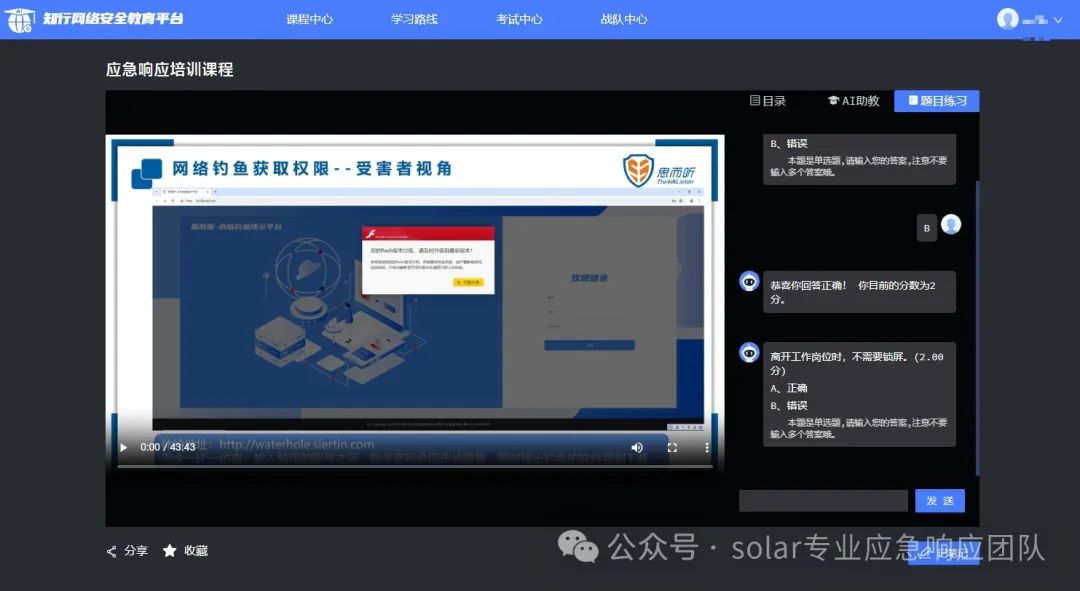Play the course video
Image resolution: width=1080 pixels, height=591 pixels.
pyautogui.click(x=123, y=447)
